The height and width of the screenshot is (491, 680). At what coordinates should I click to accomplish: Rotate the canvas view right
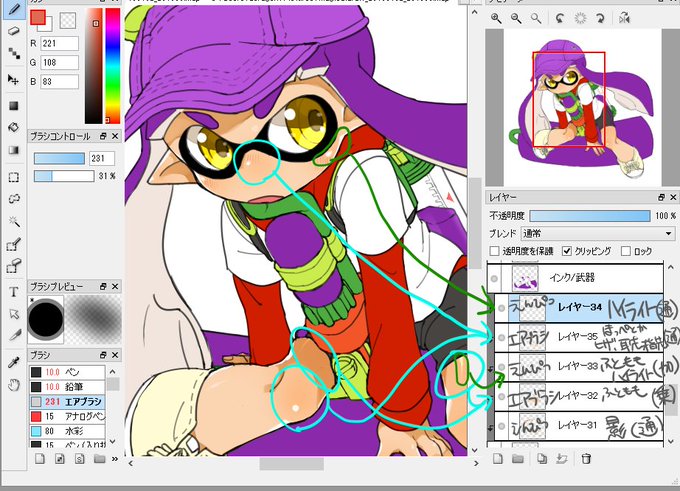pyautogui.click(x=600, y=18)
